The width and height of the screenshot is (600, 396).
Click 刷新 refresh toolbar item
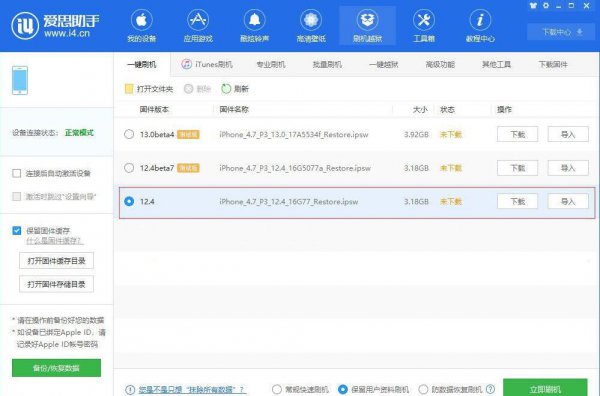click(235, 89)
